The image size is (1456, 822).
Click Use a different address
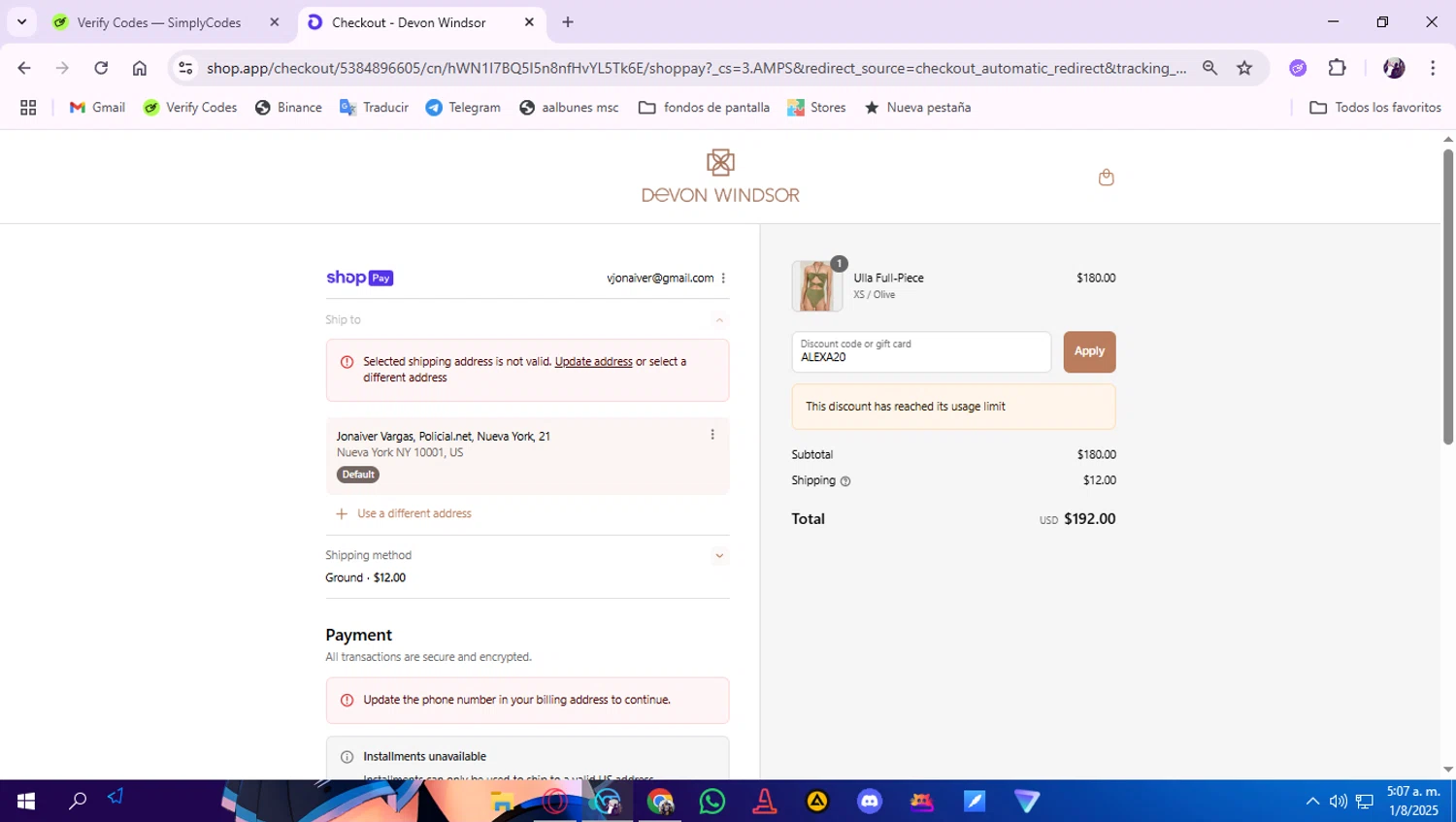[414, 514]
